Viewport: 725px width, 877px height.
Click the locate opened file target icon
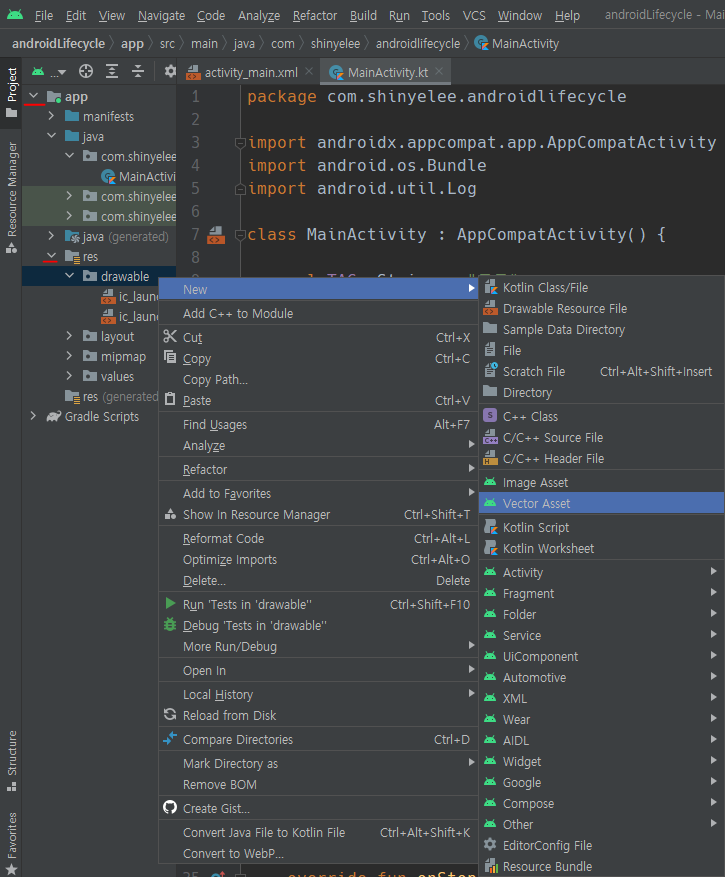86,71
